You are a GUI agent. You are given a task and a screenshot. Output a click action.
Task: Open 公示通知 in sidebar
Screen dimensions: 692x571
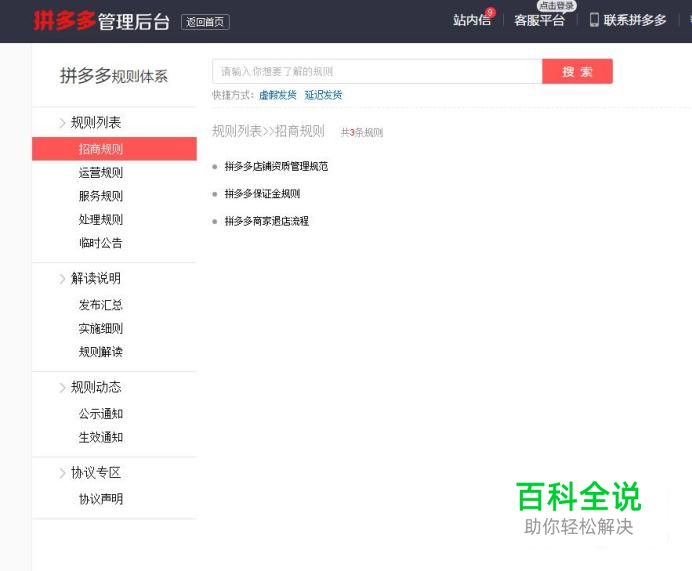(101, 414)
